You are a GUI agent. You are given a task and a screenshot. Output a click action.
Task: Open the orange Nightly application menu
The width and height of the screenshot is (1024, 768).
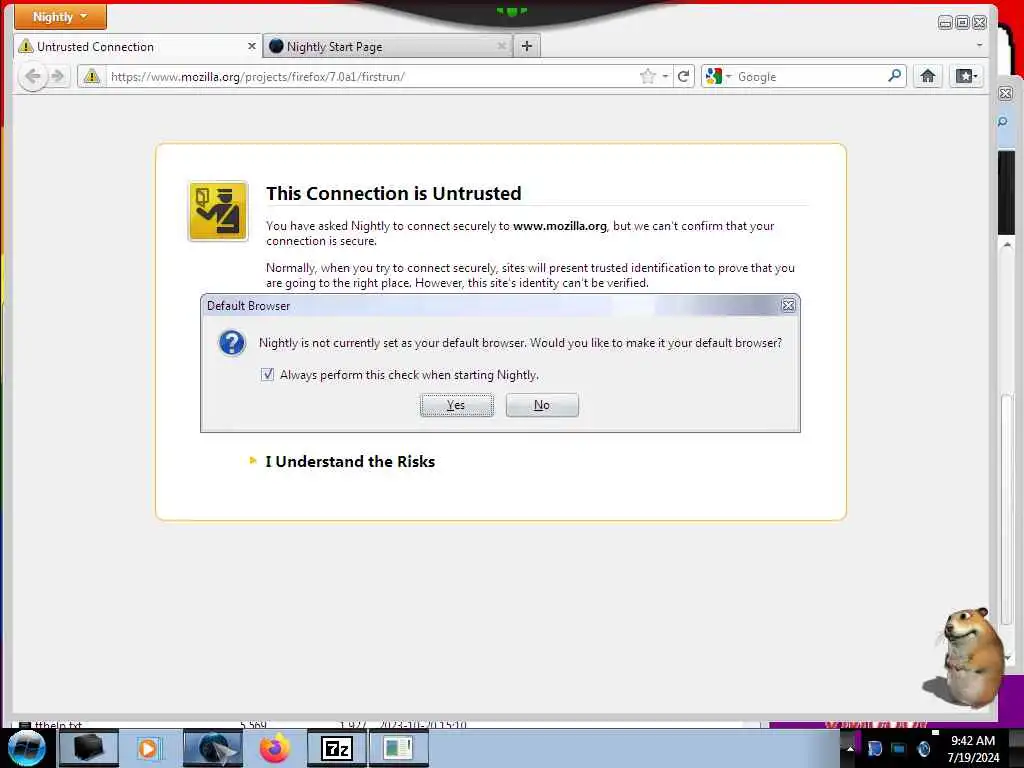click(60, 16)
